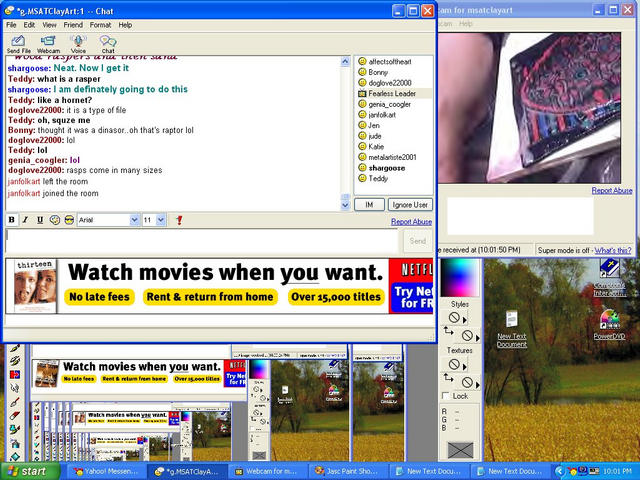Click Report Abuse link in webcam window

point(612,191)
